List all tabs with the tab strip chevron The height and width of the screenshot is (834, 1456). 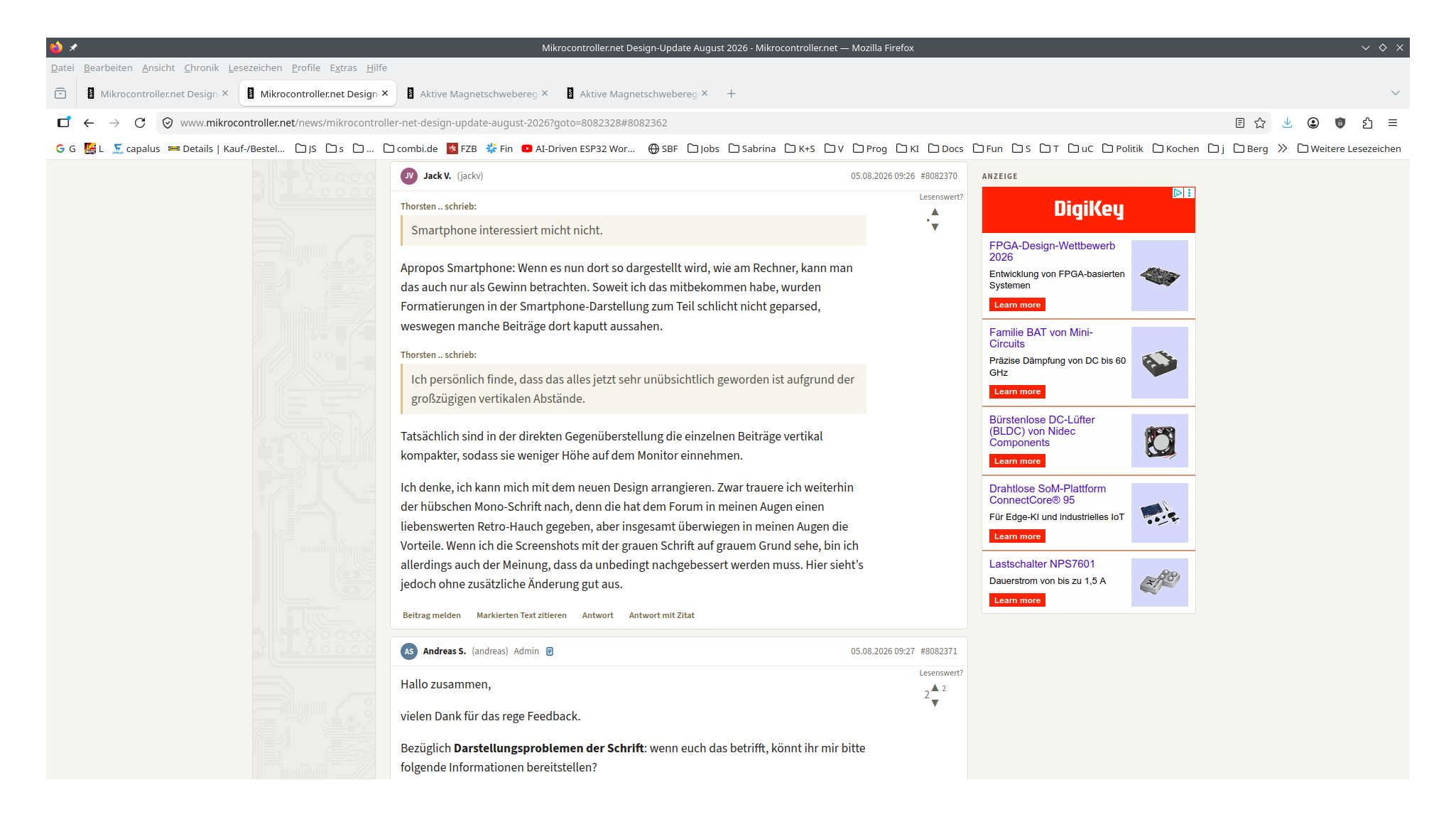[1395, 94]
